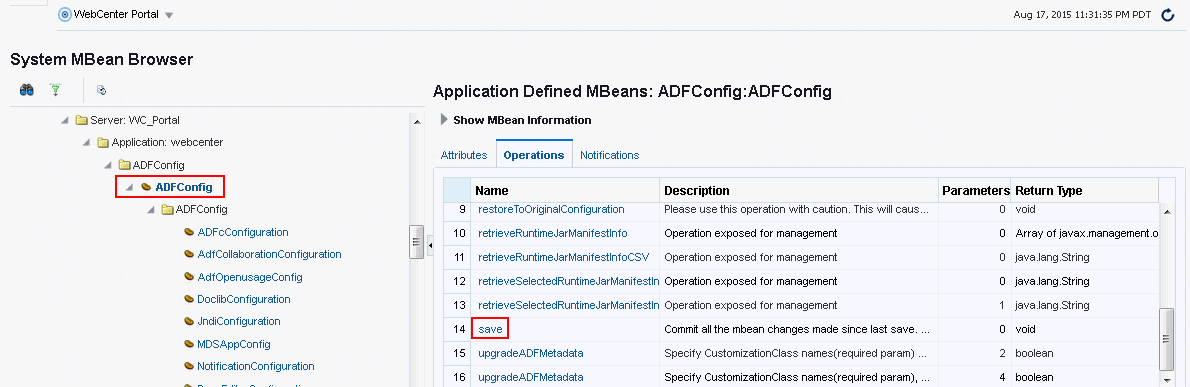The width and height of the screenshot is (1190, 387).
Task: Click the MDSAppConfig bean icon
Action: (x=190, y=344)
